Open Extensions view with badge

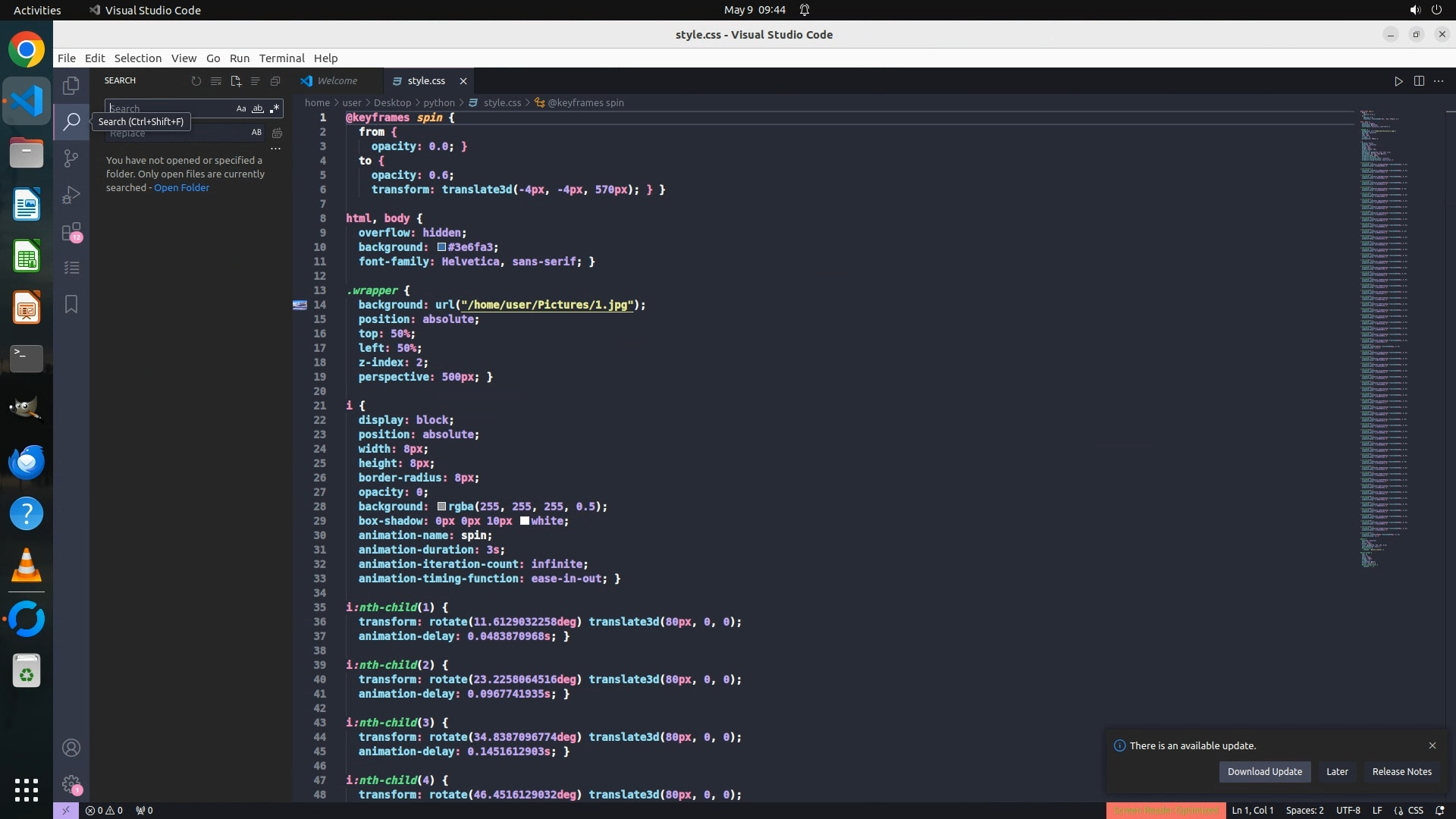[x=71, y=231]
